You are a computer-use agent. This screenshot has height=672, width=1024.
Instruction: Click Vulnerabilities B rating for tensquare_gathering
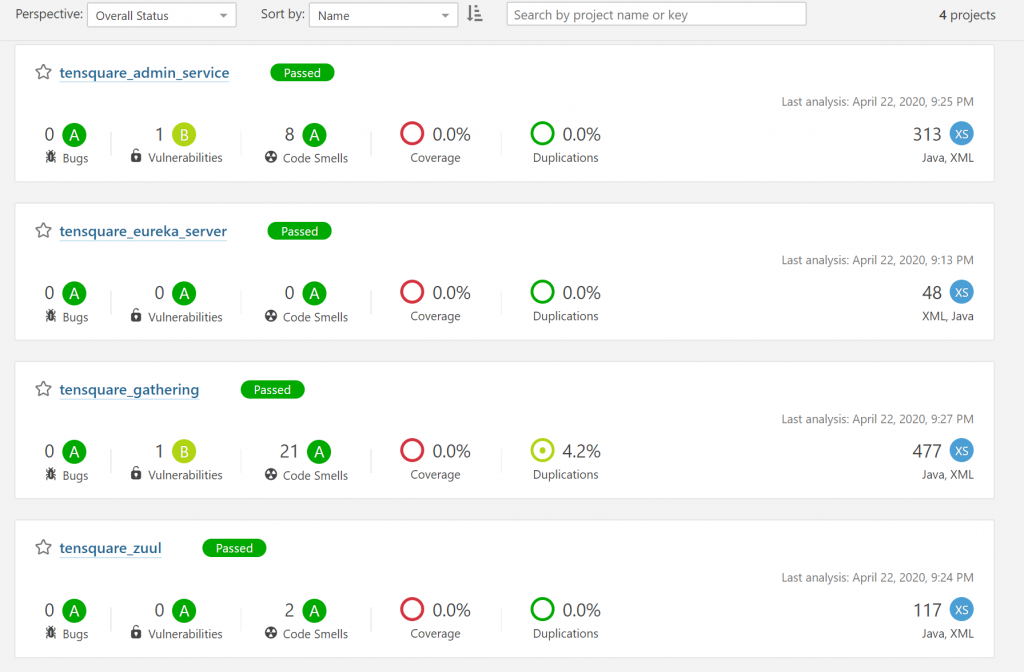184,451
